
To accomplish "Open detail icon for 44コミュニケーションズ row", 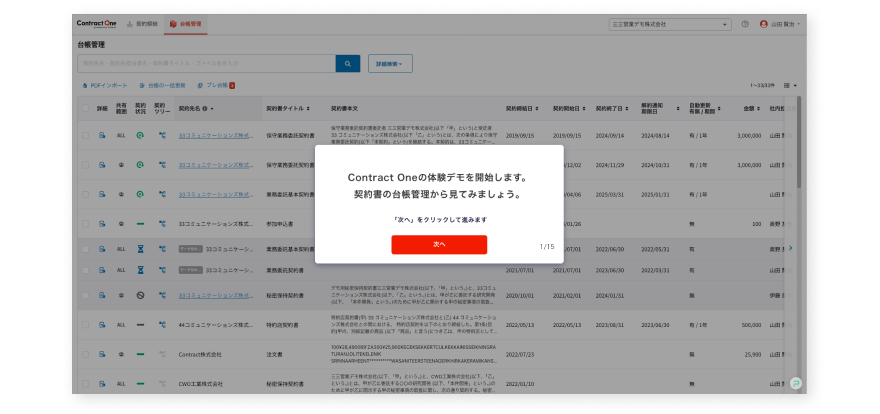I will [102, 325].
